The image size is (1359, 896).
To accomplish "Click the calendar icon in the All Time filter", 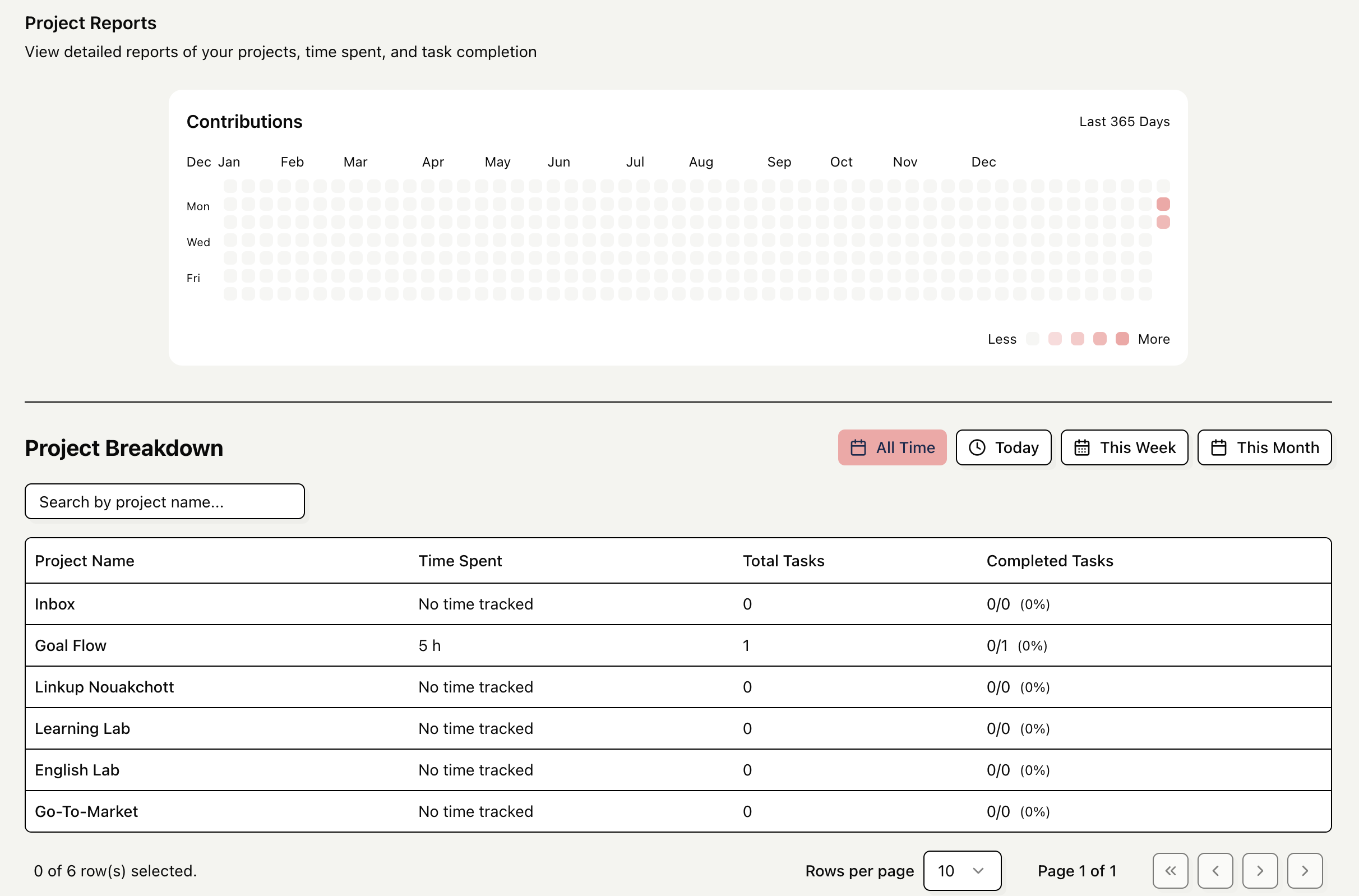I will pyautogui.click(x=858, y=447).
